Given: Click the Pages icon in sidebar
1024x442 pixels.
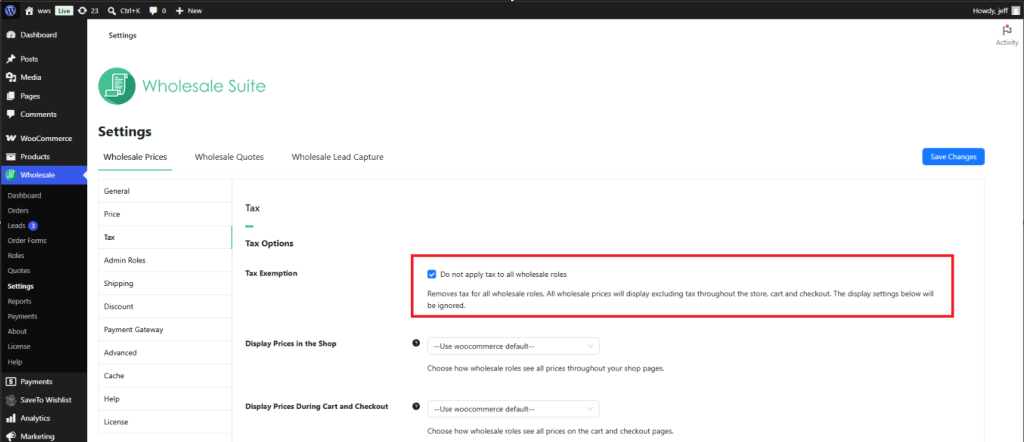Looking at the screenshot, I should (x=10, y=96).
